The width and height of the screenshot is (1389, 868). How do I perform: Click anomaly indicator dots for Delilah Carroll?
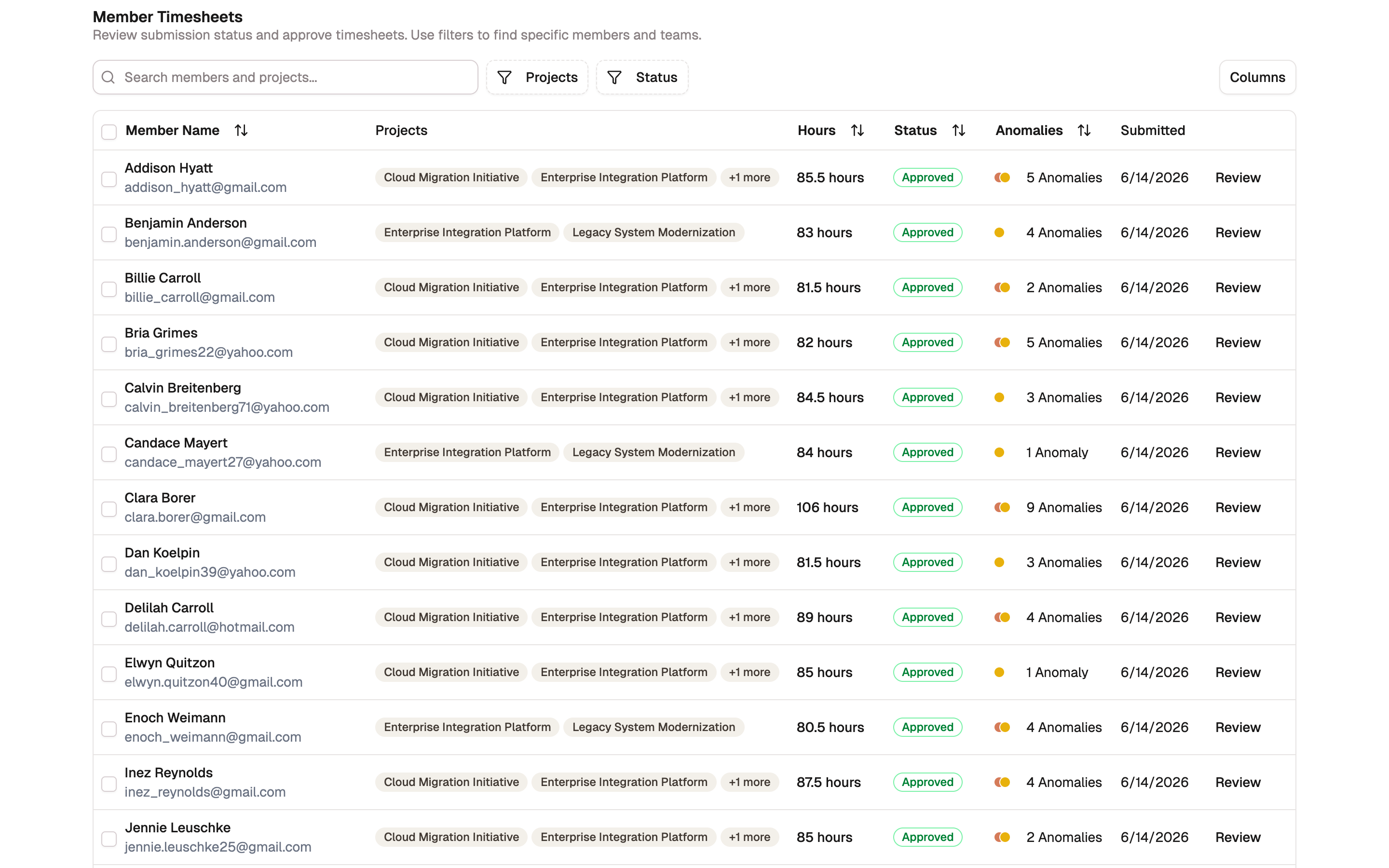point(1002,617)
